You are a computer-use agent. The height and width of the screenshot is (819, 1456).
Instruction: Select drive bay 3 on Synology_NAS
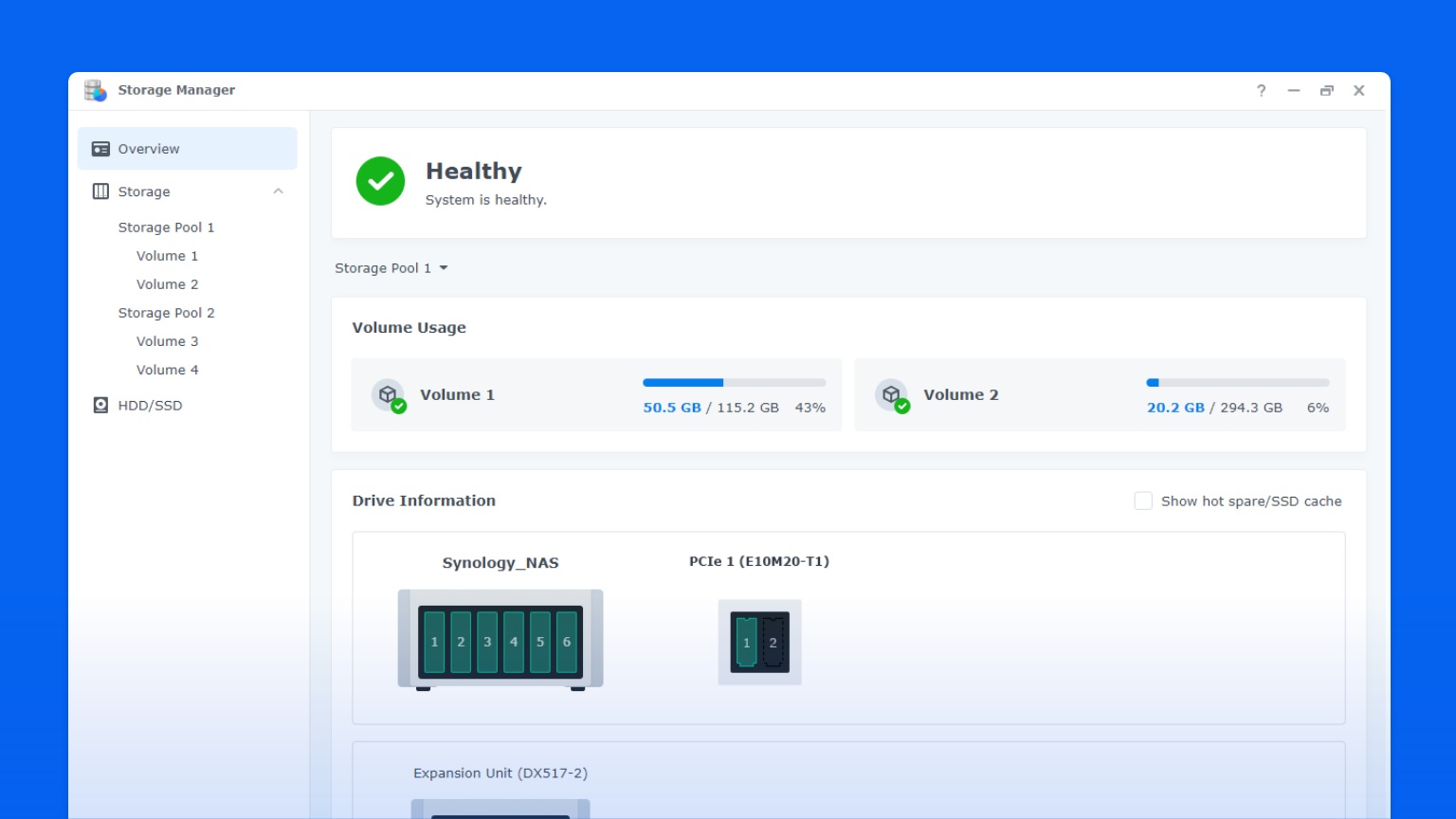point(487,642)
